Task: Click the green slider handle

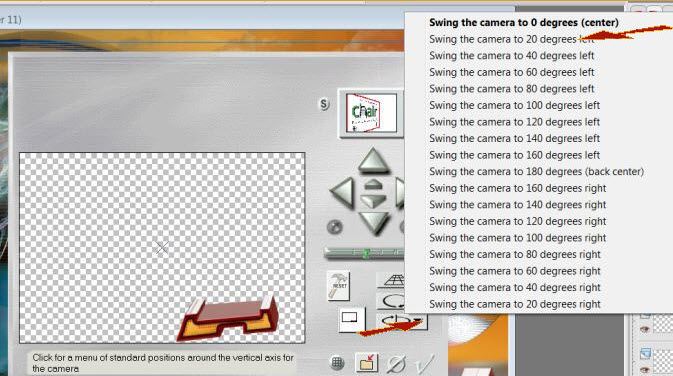Action: pos(366,253)
